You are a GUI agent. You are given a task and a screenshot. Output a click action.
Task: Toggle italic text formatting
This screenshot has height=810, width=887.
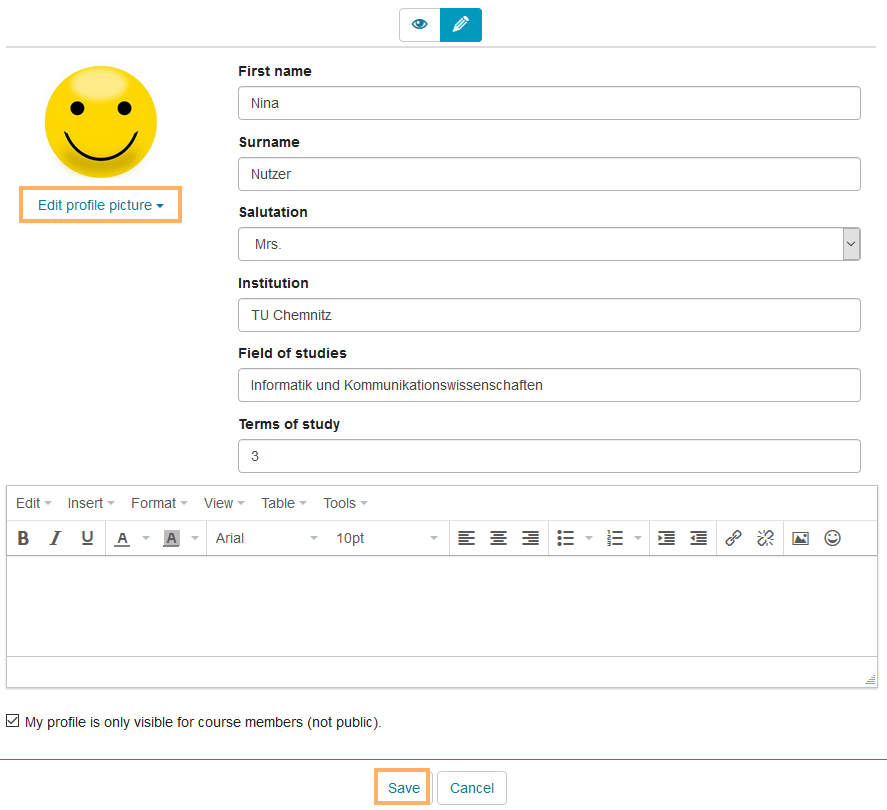pos(56,538)
